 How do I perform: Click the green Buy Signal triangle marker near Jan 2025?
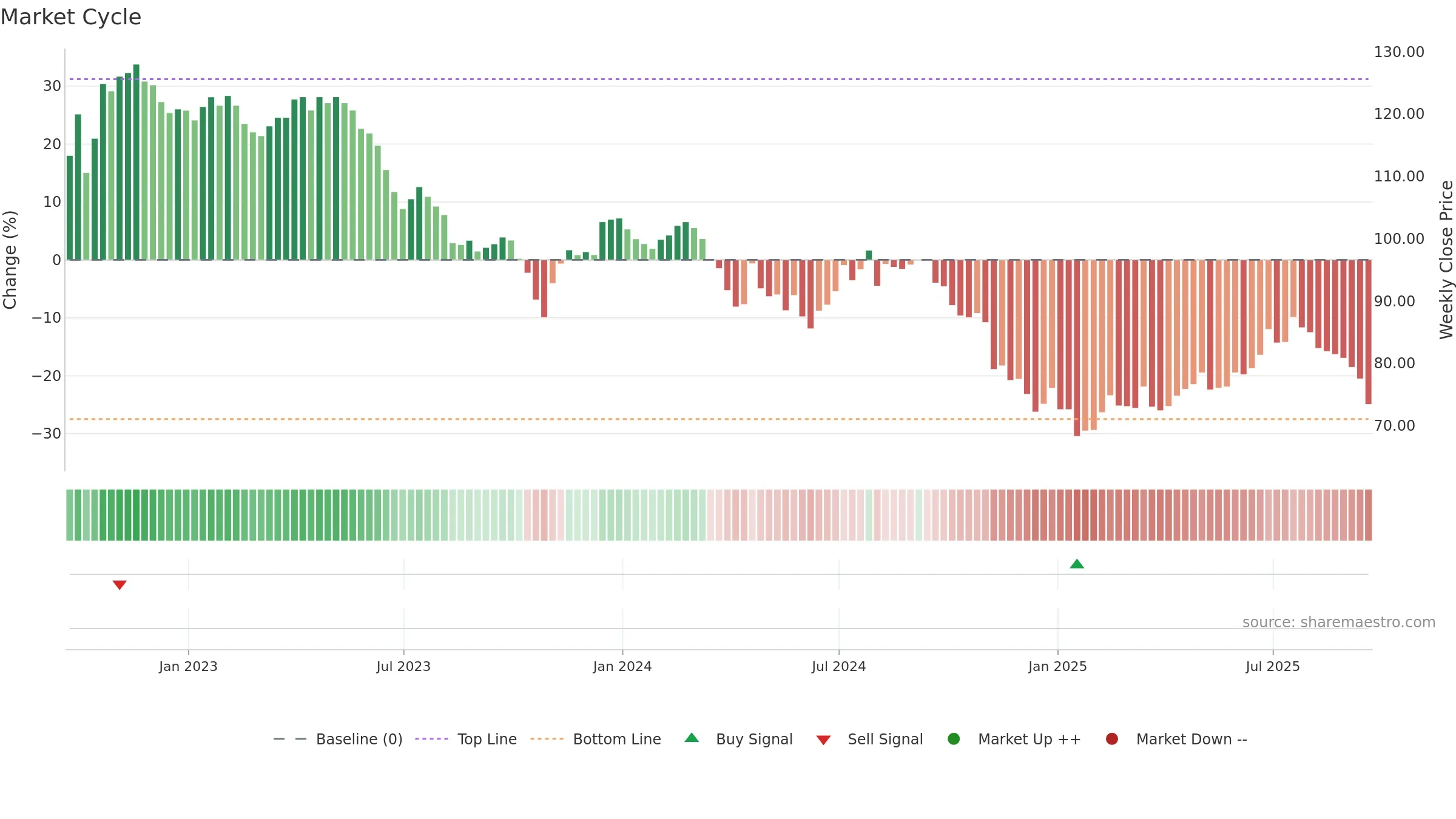point(1077,564)
